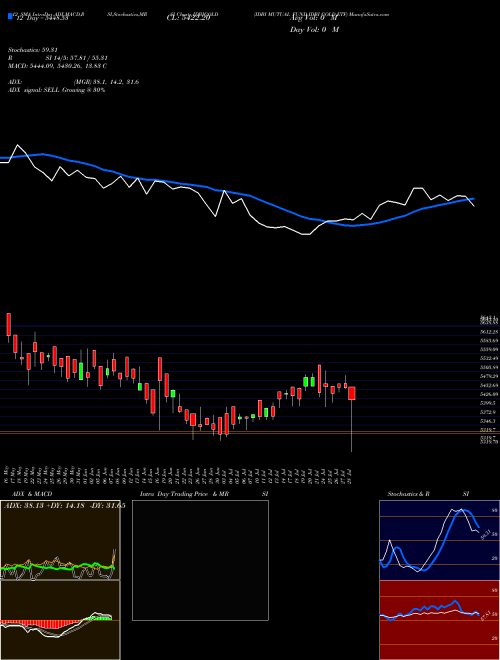
Task: Click the 5479.29 price axis label
Action: [x=489, y=376]
